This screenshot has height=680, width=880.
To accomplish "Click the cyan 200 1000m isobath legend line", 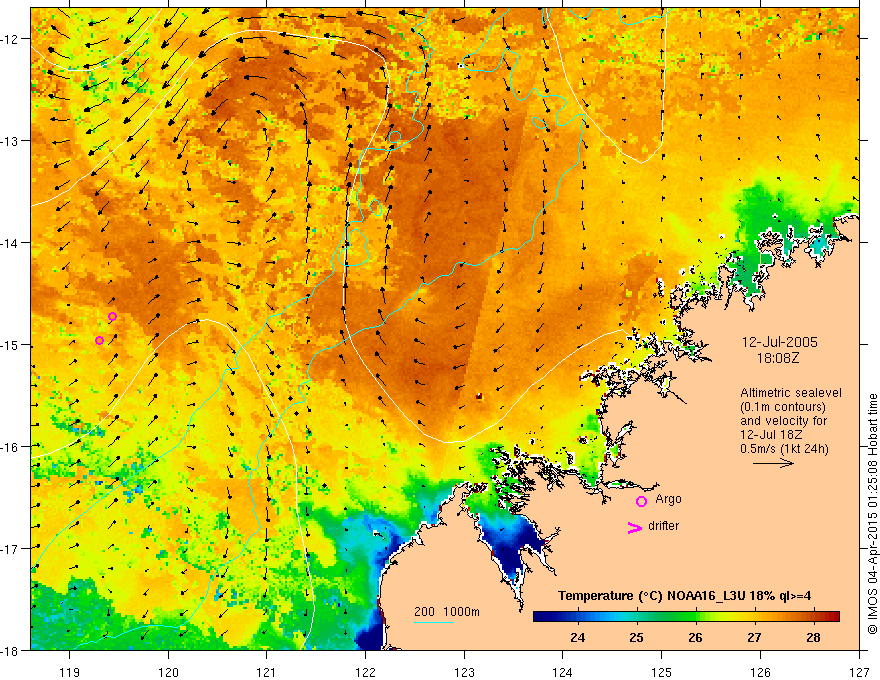I will [x=434, y=622].
